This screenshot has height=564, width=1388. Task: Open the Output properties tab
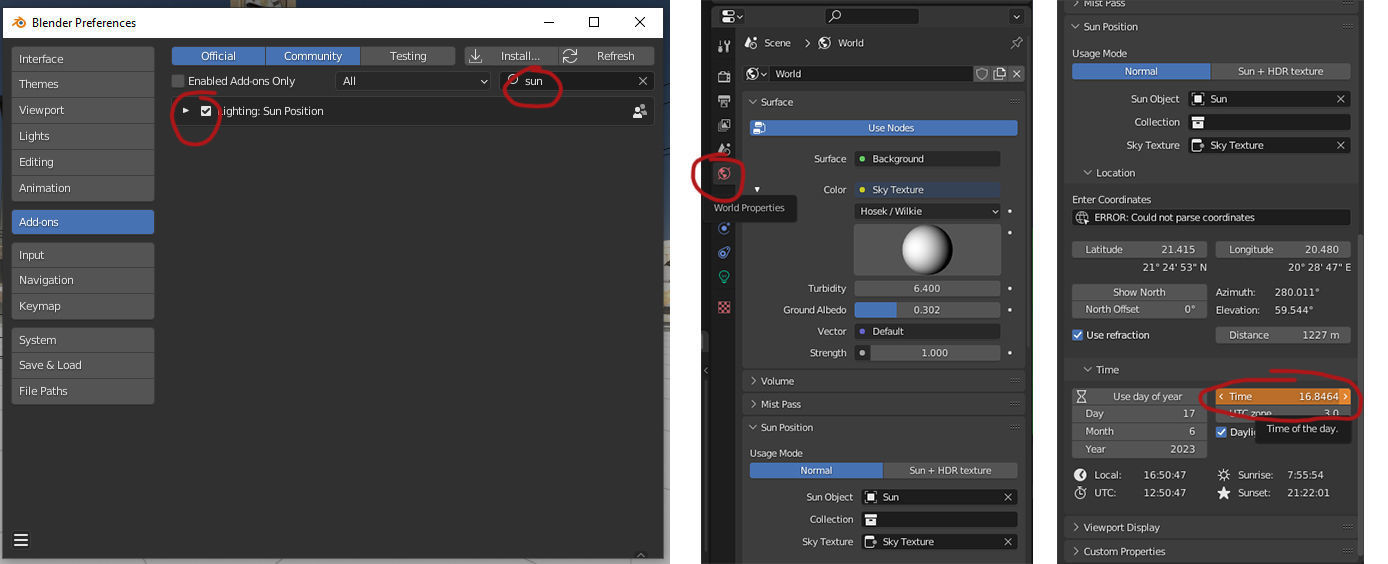point(724,101)
